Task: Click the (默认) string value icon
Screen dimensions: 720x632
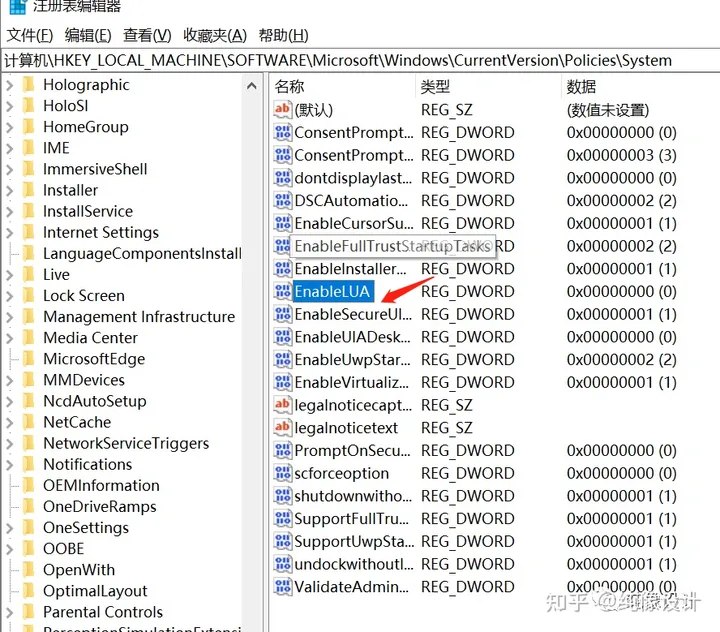Action: 282,109
